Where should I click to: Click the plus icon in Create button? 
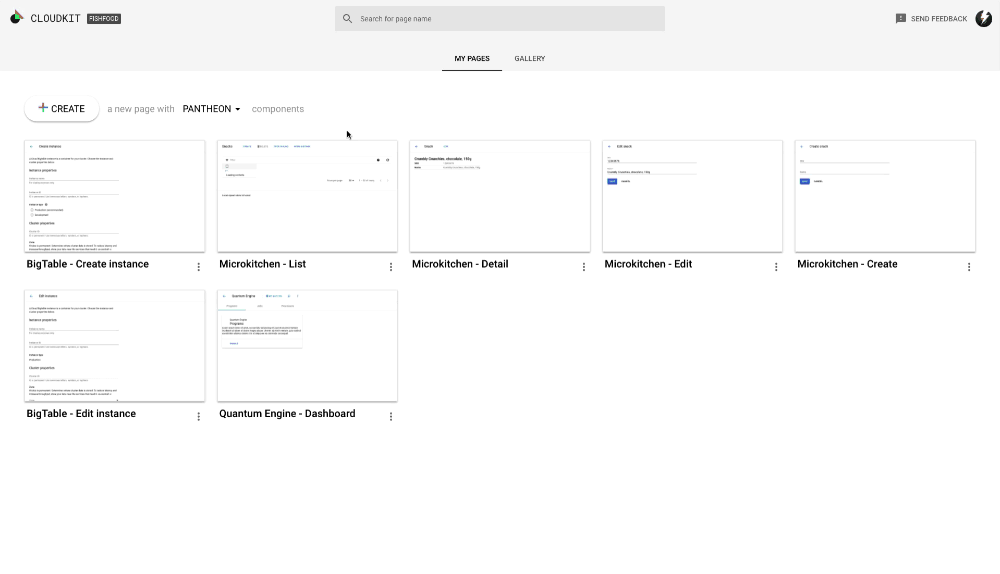[x=43, y=108]
